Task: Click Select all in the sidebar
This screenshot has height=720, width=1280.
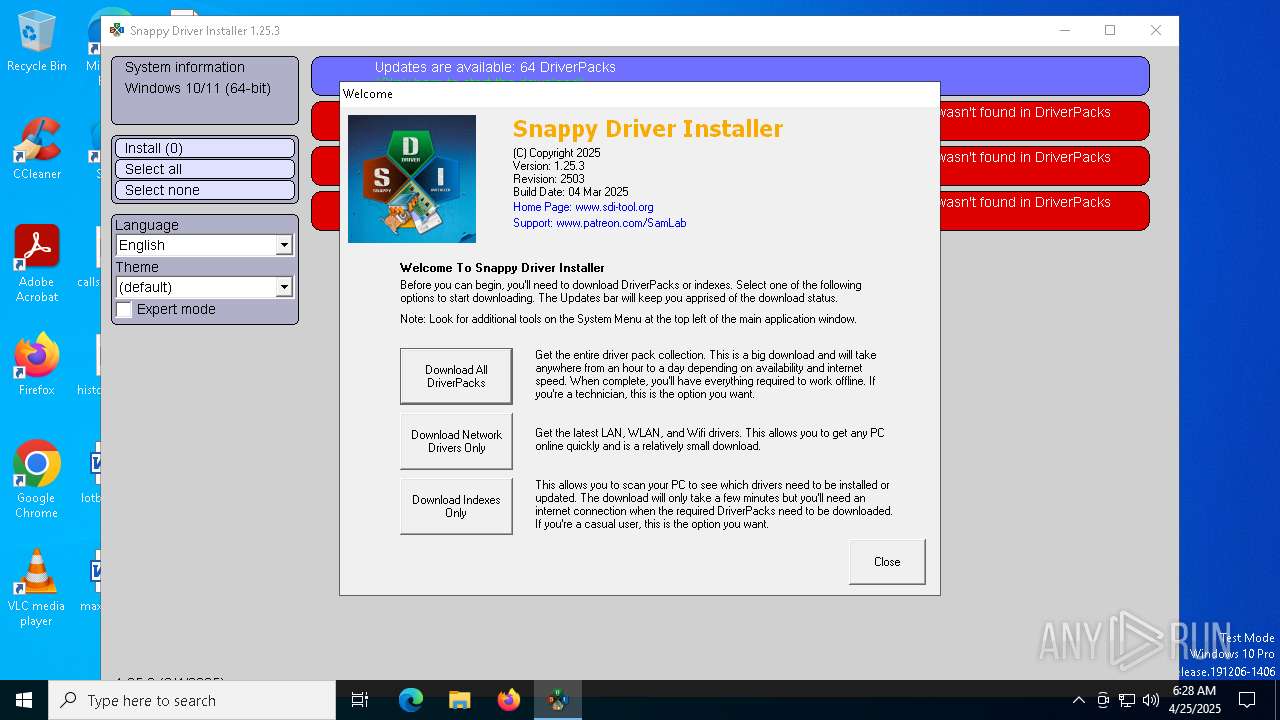Action: (205, 169)
